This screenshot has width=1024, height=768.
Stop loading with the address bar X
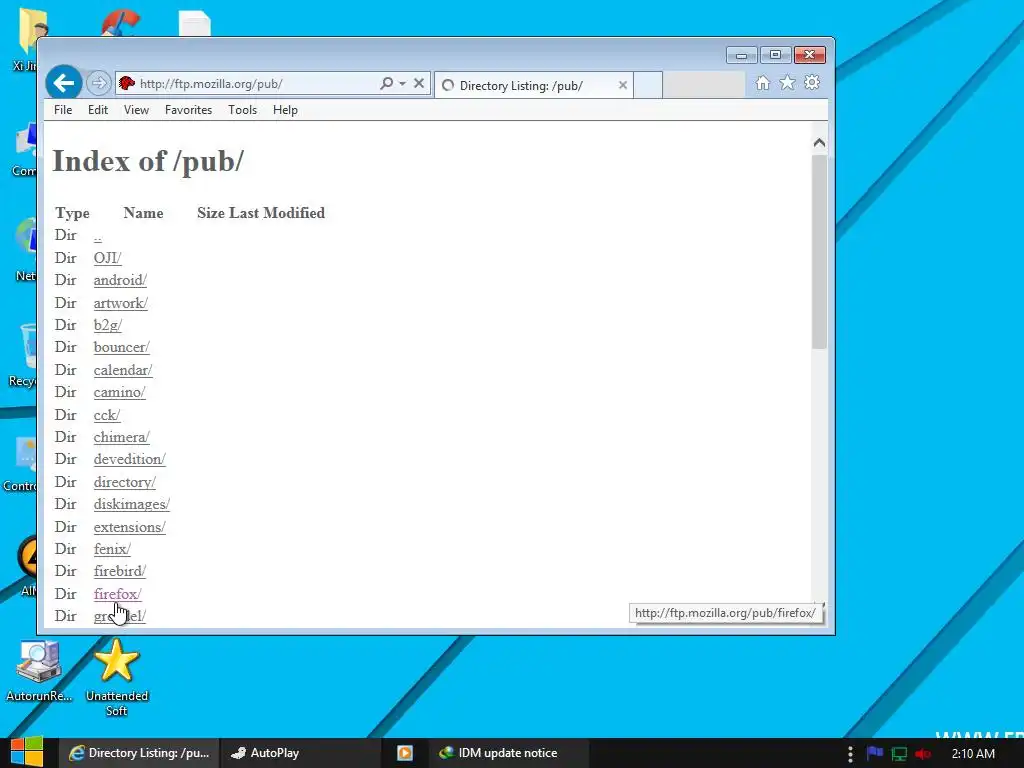click(419, 83)
